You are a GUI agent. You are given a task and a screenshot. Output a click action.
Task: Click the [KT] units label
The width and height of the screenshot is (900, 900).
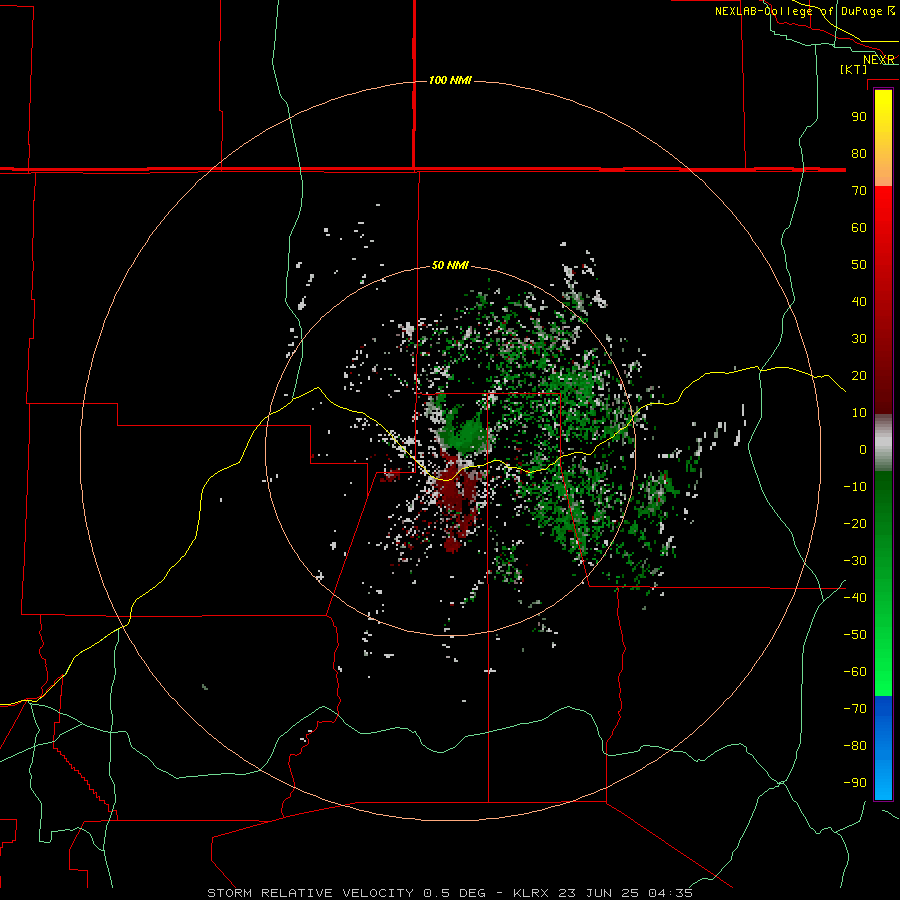[x=853, y=69]
